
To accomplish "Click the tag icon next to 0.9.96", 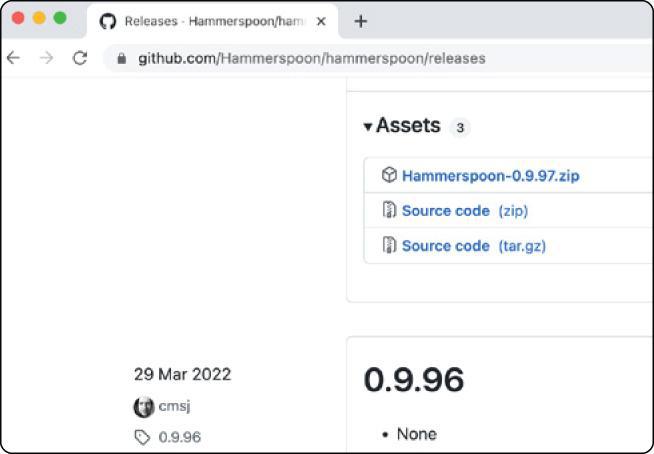I will click(x=142, y=438).
